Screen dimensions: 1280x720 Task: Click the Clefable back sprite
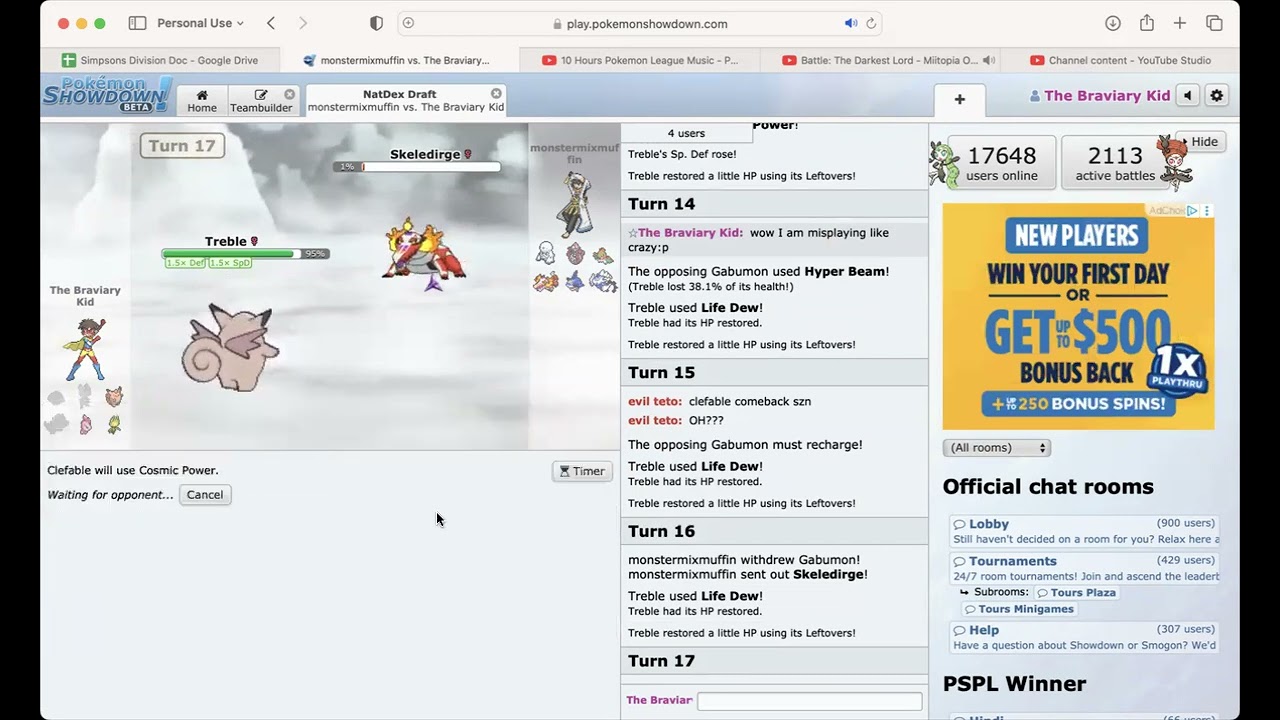click(x=232, y=348)
